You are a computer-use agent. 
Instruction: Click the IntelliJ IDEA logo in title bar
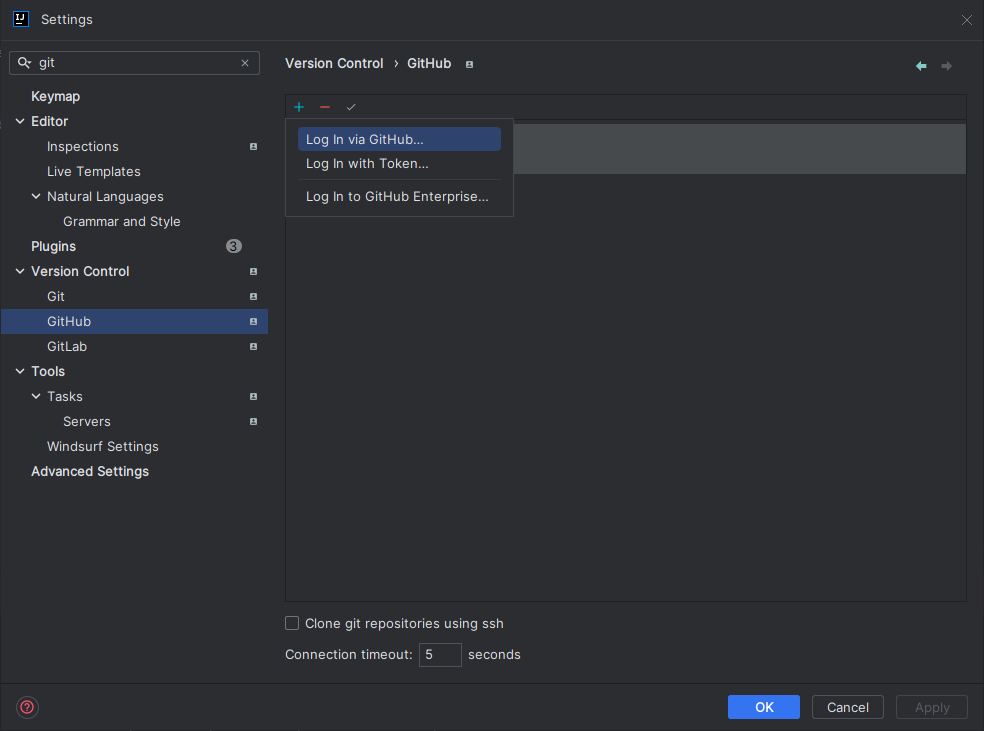point(21,19)
